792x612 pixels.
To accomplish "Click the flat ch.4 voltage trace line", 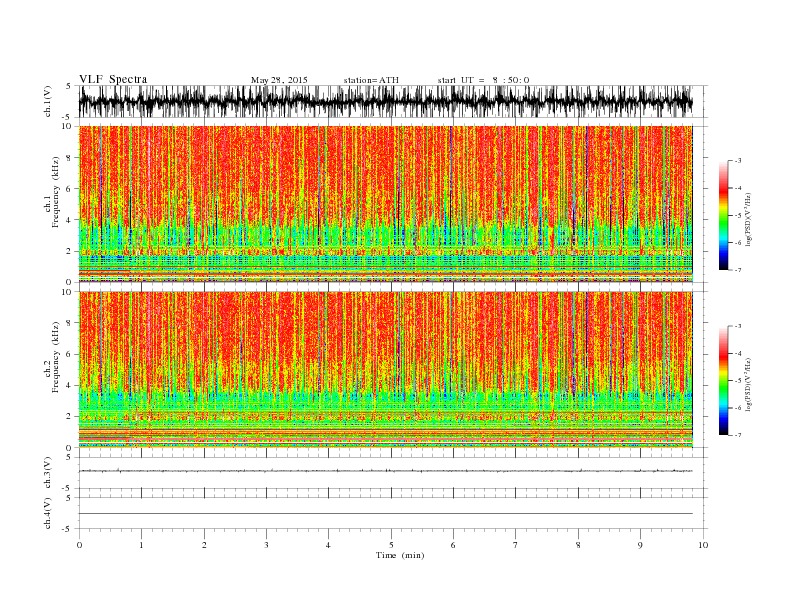I will click(385, 514).
